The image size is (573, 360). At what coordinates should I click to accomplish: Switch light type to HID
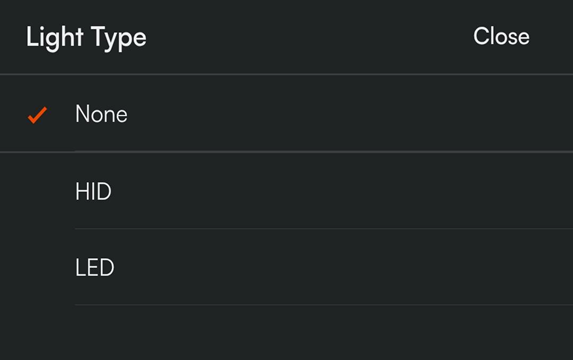(x=286, y=190)
